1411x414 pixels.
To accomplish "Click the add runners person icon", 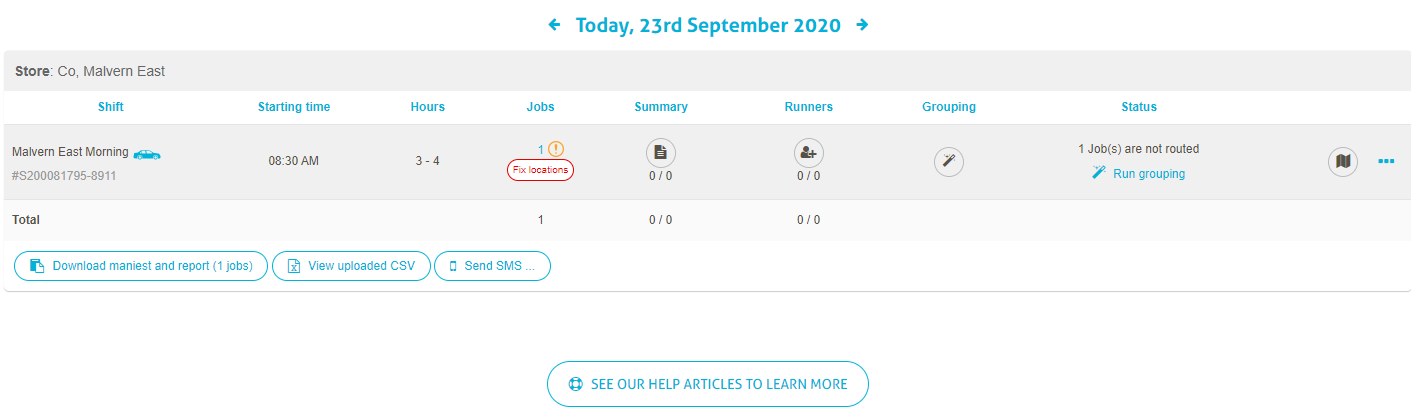I will 808,153.
